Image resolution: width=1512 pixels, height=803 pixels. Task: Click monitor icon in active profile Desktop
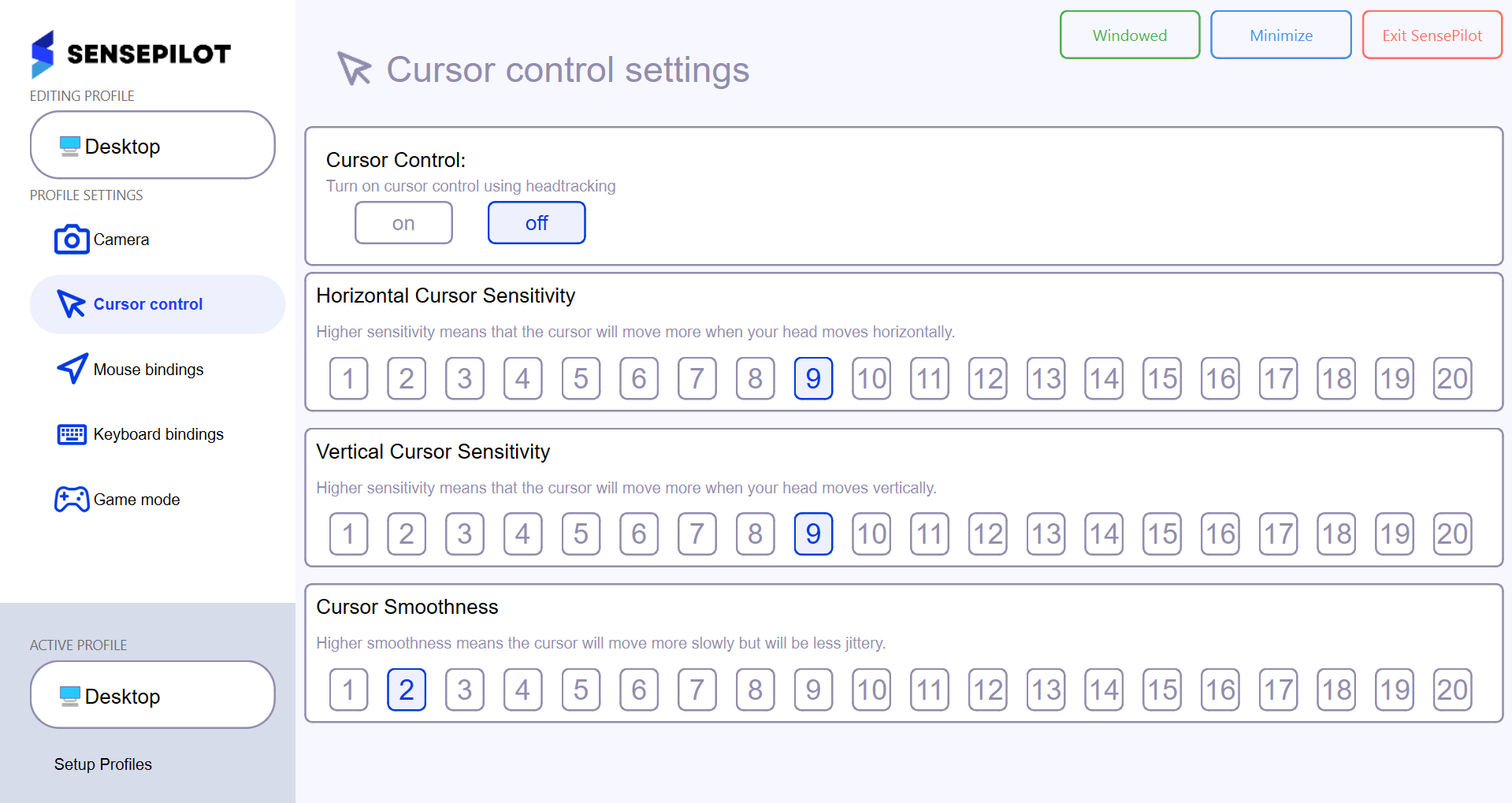[70, 697]
